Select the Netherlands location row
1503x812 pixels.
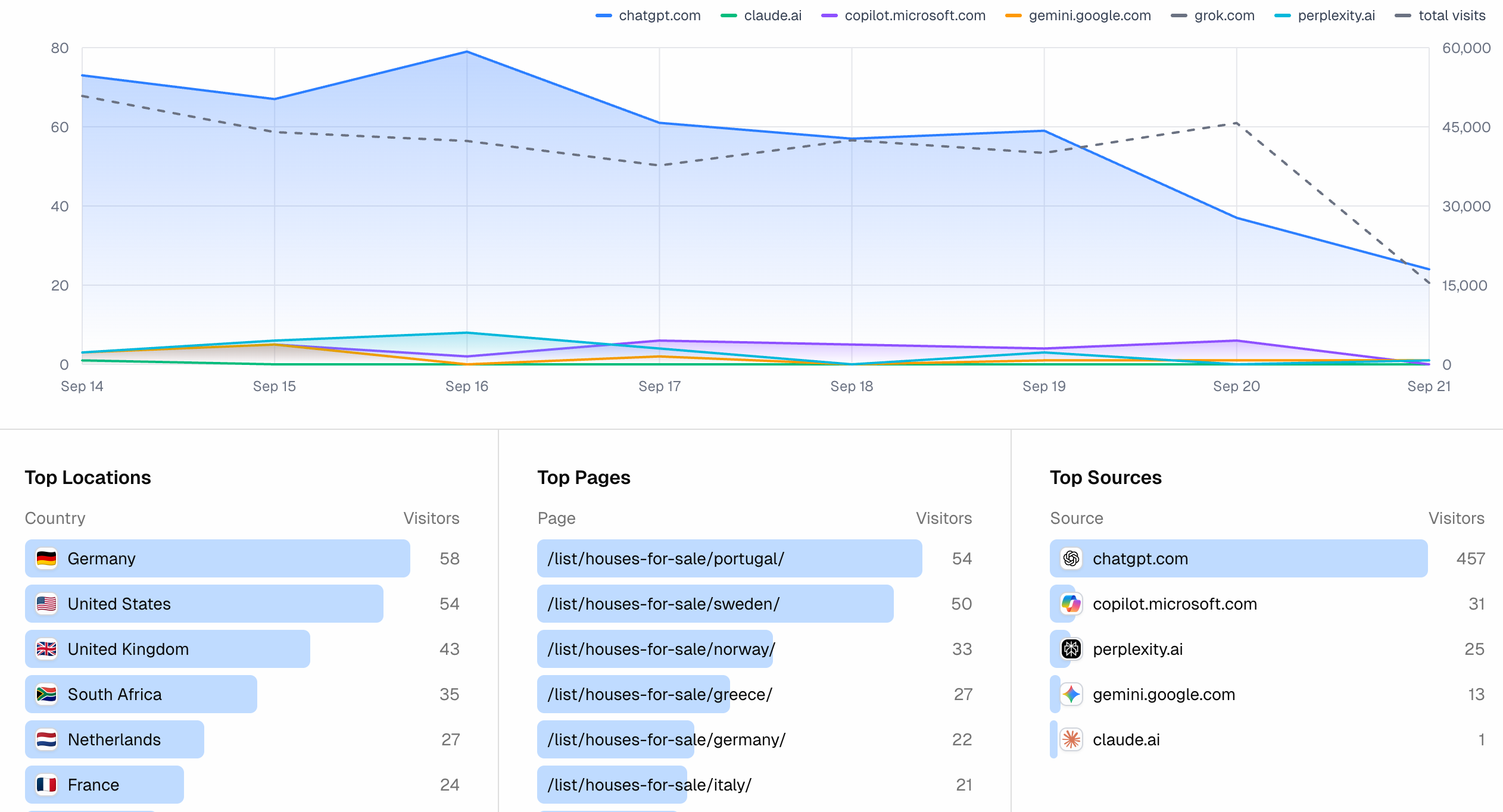[114, 739]
